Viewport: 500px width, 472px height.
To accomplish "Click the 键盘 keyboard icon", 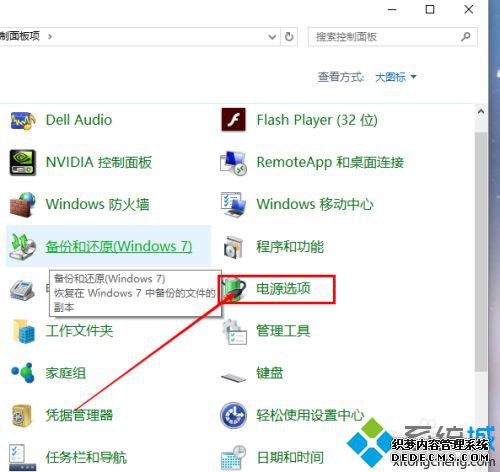I will point(233,377).
